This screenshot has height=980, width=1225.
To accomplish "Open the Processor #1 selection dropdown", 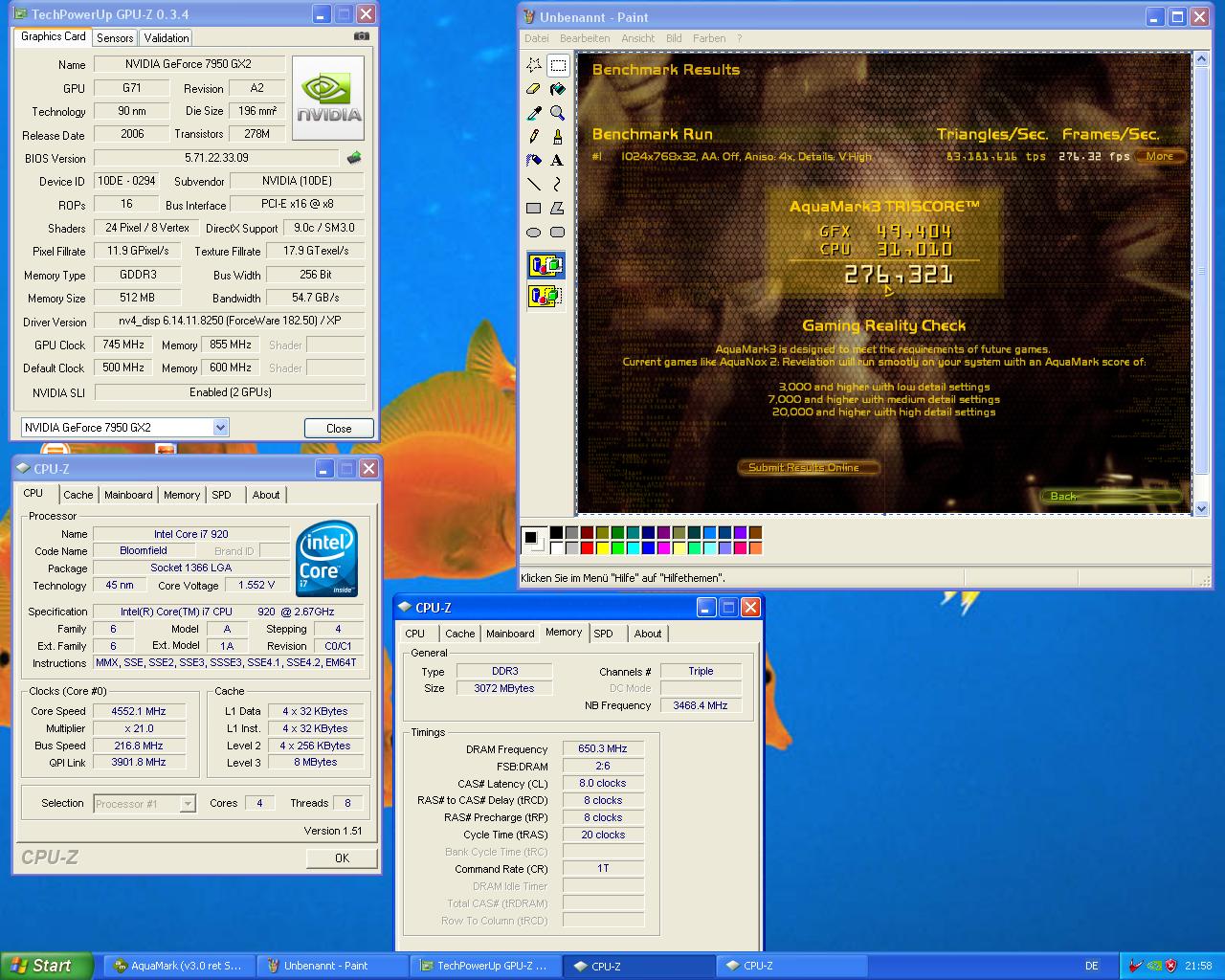I will coord(188,804).
